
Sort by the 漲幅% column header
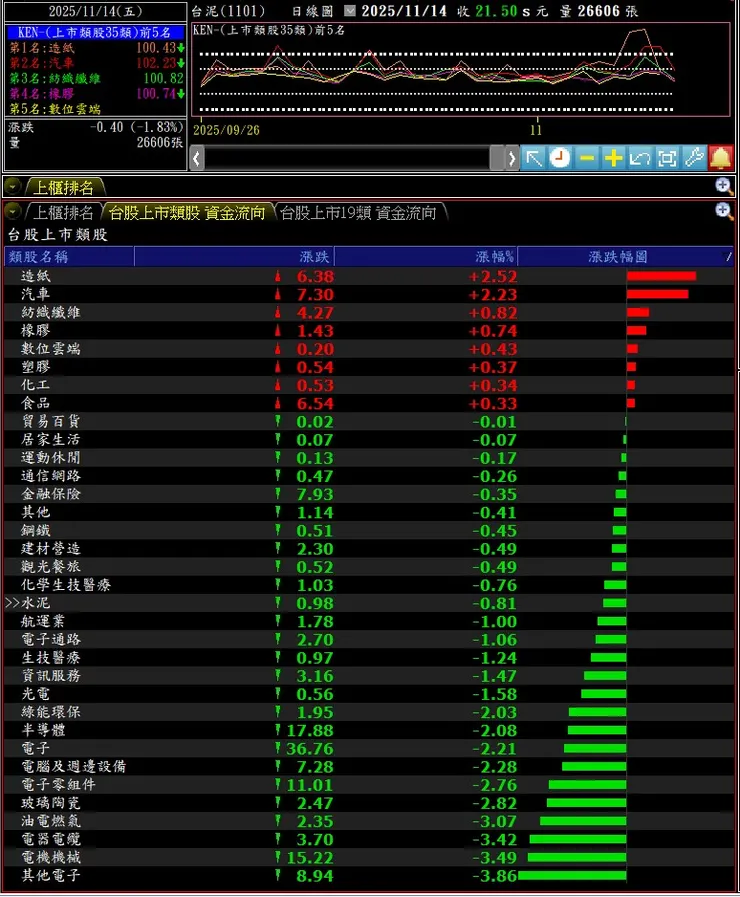coord(425,257)
